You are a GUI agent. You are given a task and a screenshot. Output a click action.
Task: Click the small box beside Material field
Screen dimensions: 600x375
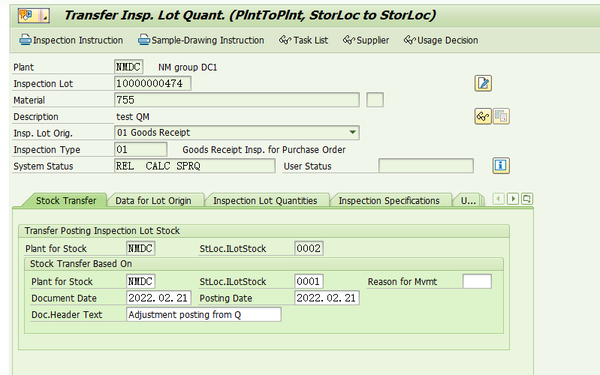click(375, 100)
